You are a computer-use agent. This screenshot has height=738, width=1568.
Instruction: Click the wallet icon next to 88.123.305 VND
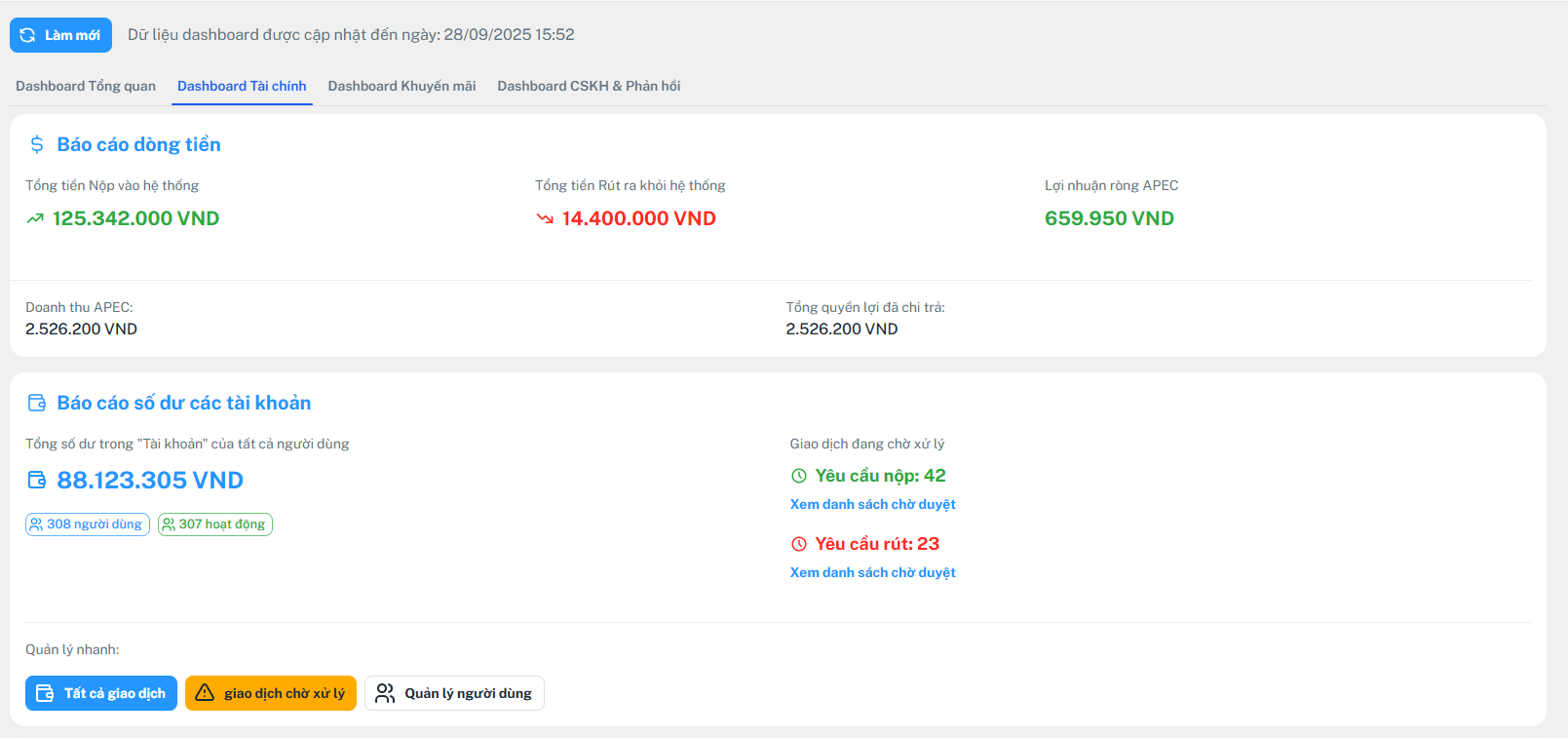(37, 480)
